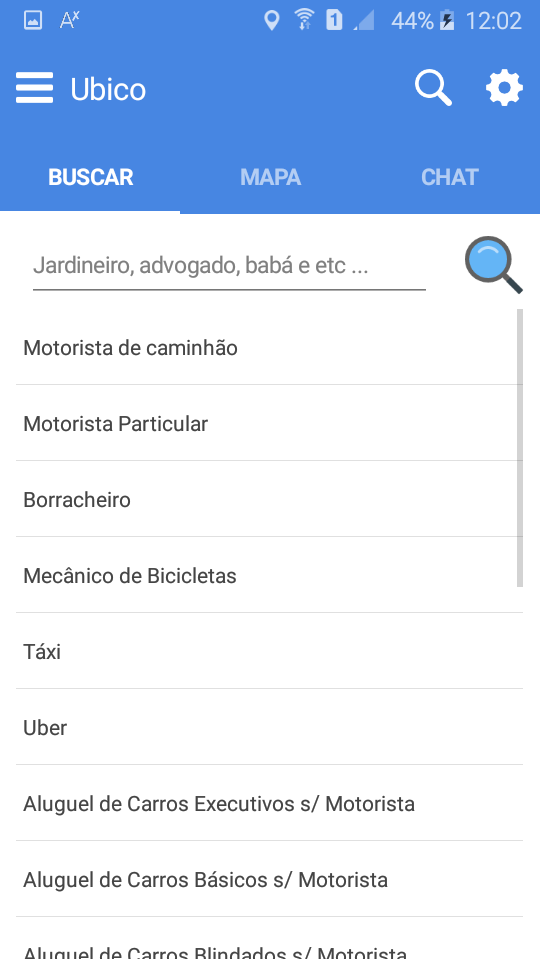The height and width of the screenshot is (960, 540).
Task: Switch to the CHAT tab
Action: tap(450, 178)
